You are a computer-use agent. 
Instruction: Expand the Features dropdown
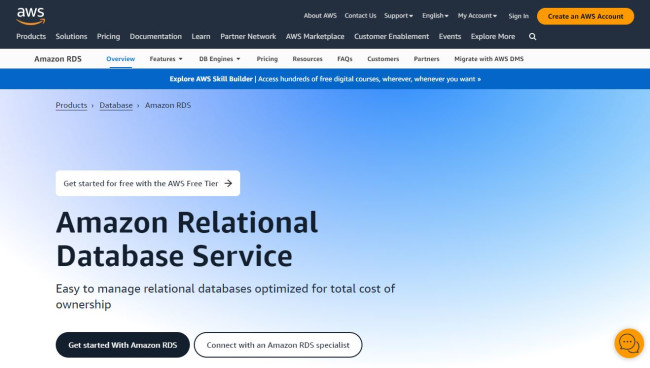[166, 59]
